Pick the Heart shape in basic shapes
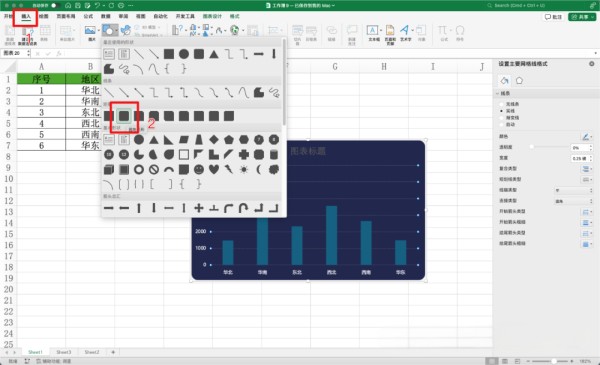 pos(214,169)
